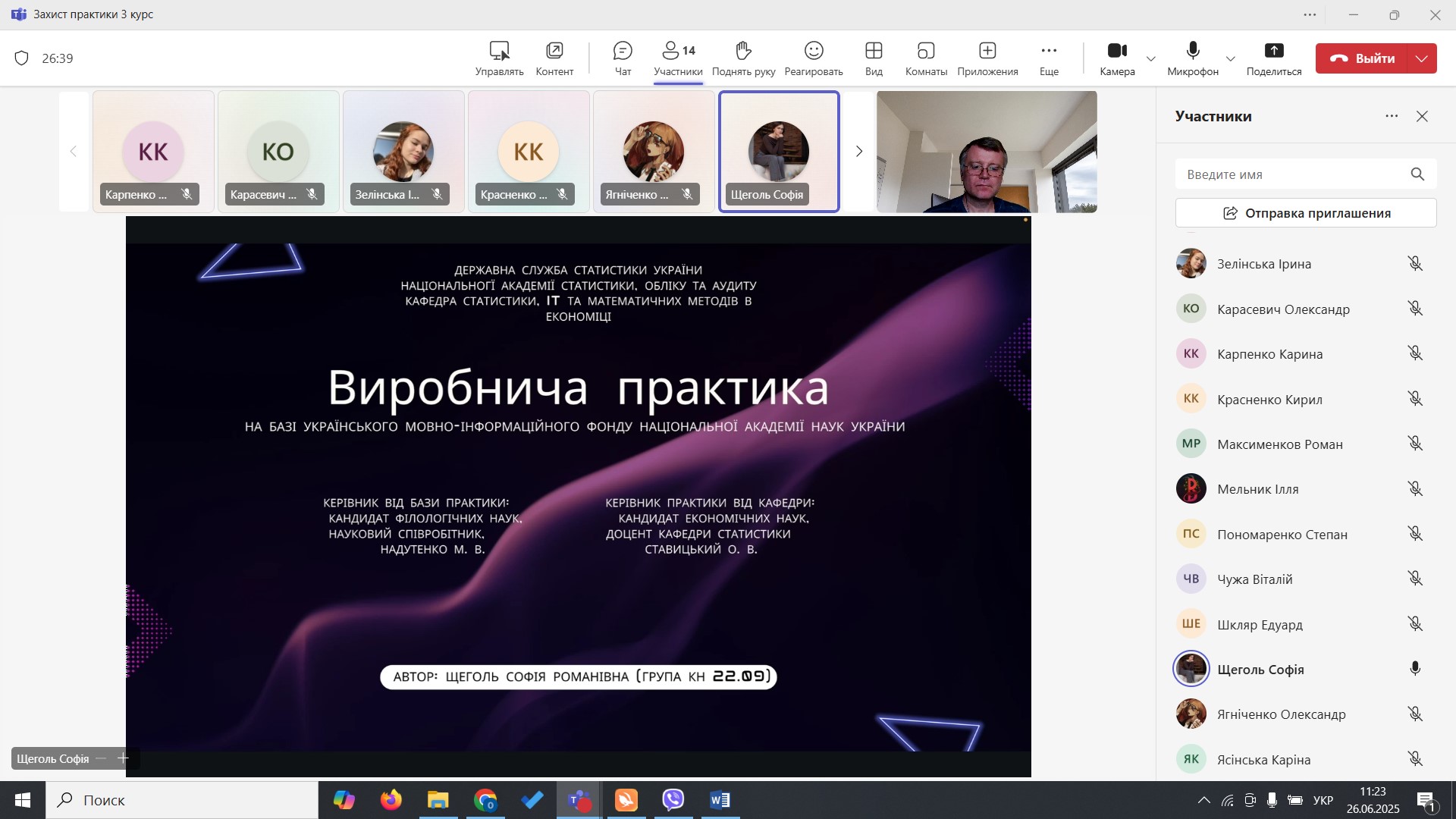Open the Participants (Участники) tab
Image resolution: width=1456 pixels, height=819 pixels.
677,58
